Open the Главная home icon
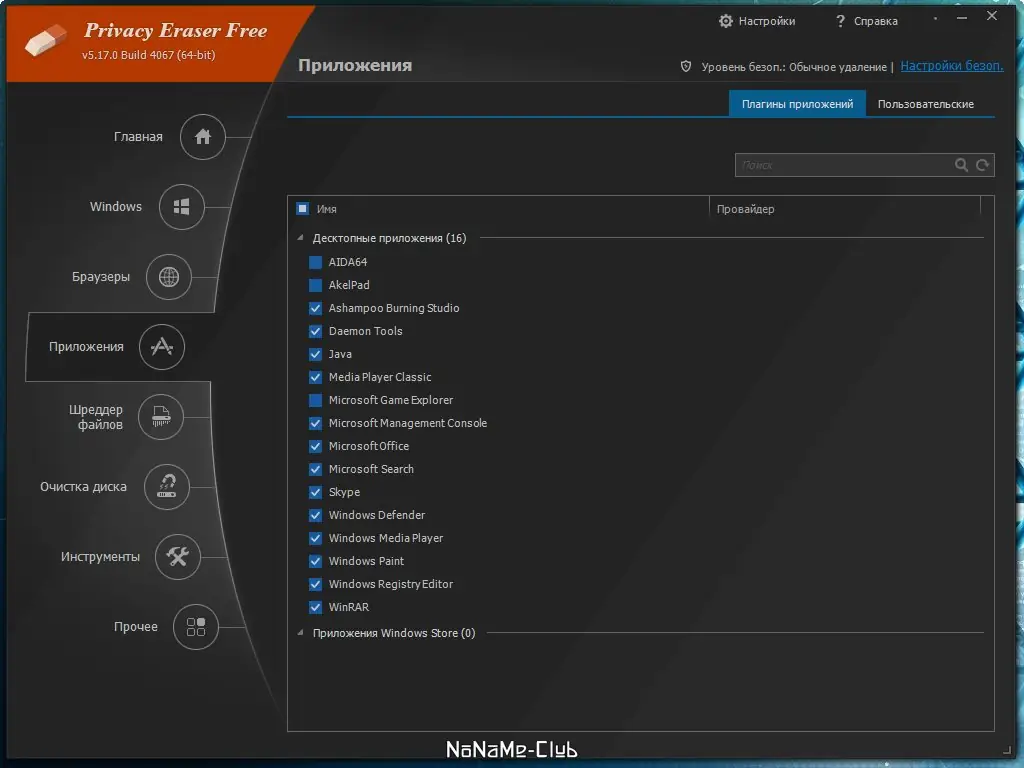The image size is (1024, 768). tap(202, 136)
